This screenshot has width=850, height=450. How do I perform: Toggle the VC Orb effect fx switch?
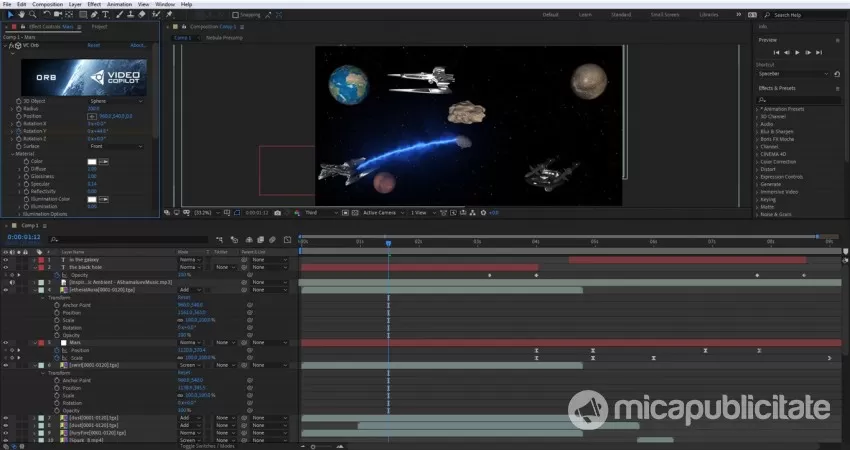tap(11, 46)
